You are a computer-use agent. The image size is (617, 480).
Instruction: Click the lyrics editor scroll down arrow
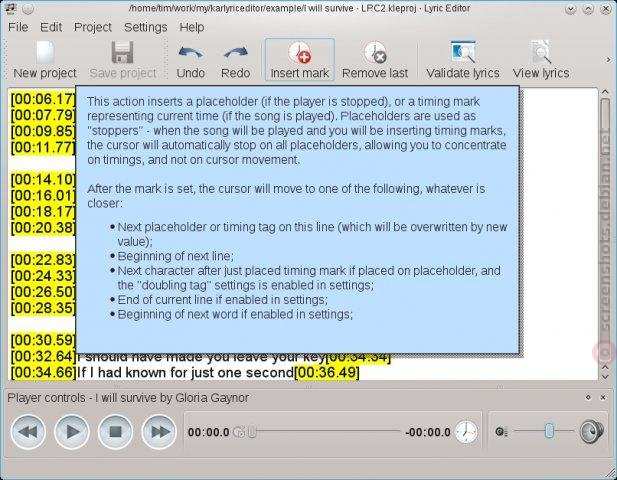point(605,377)
